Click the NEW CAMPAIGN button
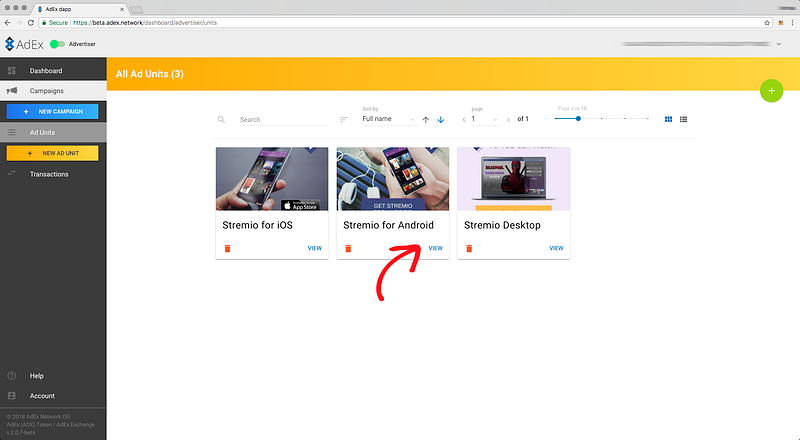Viewport: 800px width, 440px height. [53, 111]
